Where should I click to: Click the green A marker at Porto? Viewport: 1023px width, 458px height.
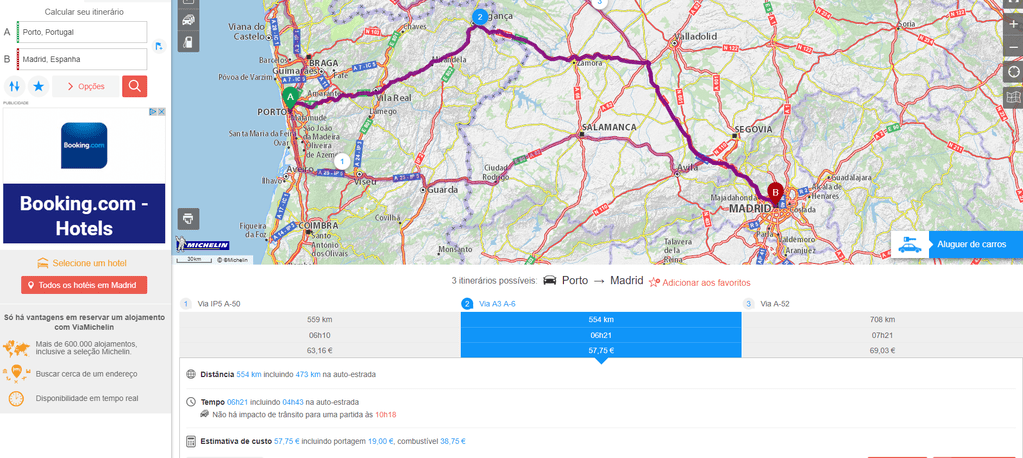point(290,98)
